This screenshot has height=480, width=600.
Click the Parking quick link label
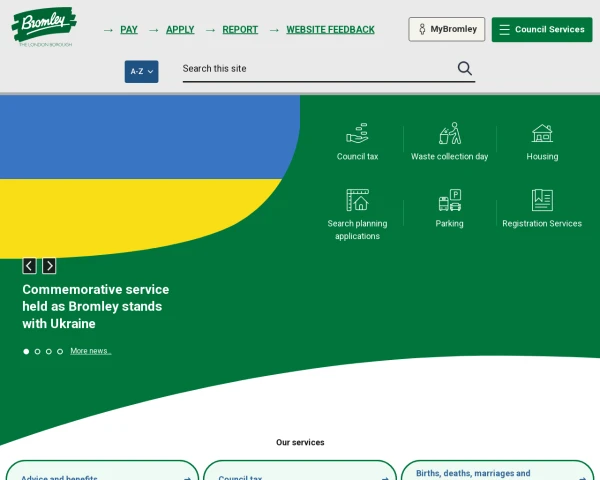[450, 224]
